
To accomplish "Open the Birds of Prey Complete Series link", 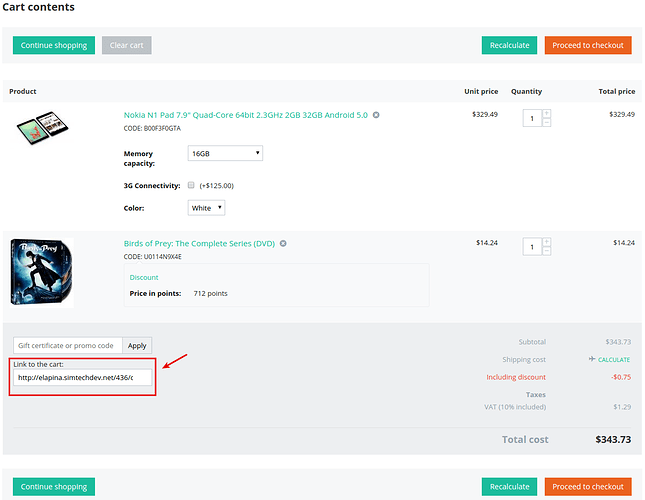I will [199, 243].
